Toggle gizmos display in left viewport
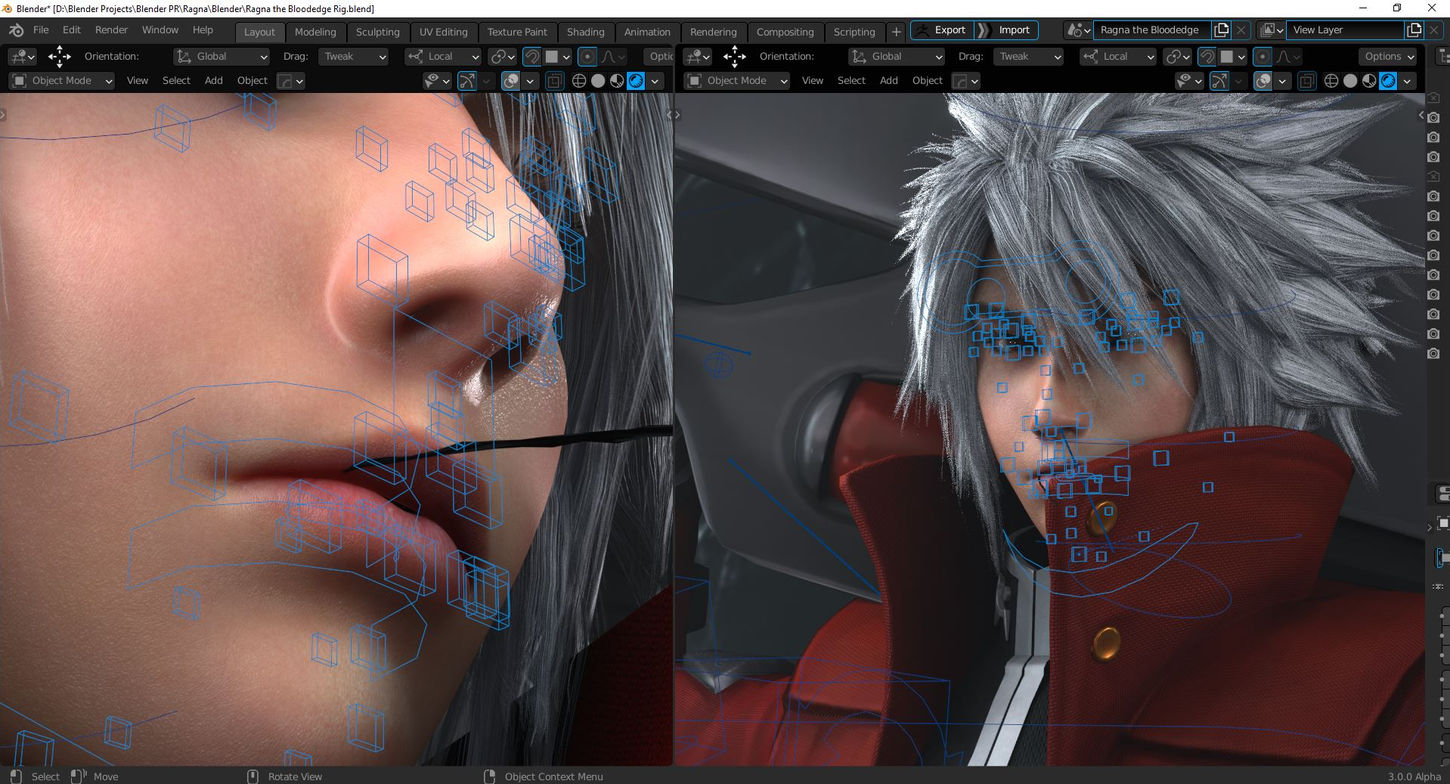 tap(467, 80)
